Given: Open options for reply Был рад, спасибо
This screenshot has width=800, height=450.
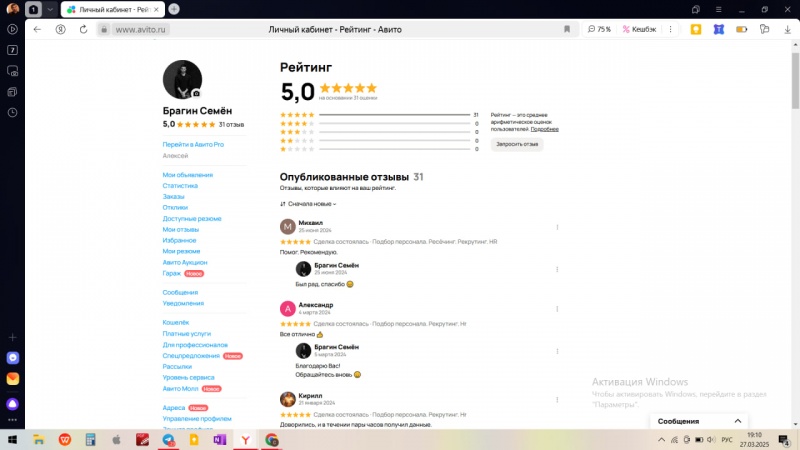Looking at the screenshot, I should point(557,269).
